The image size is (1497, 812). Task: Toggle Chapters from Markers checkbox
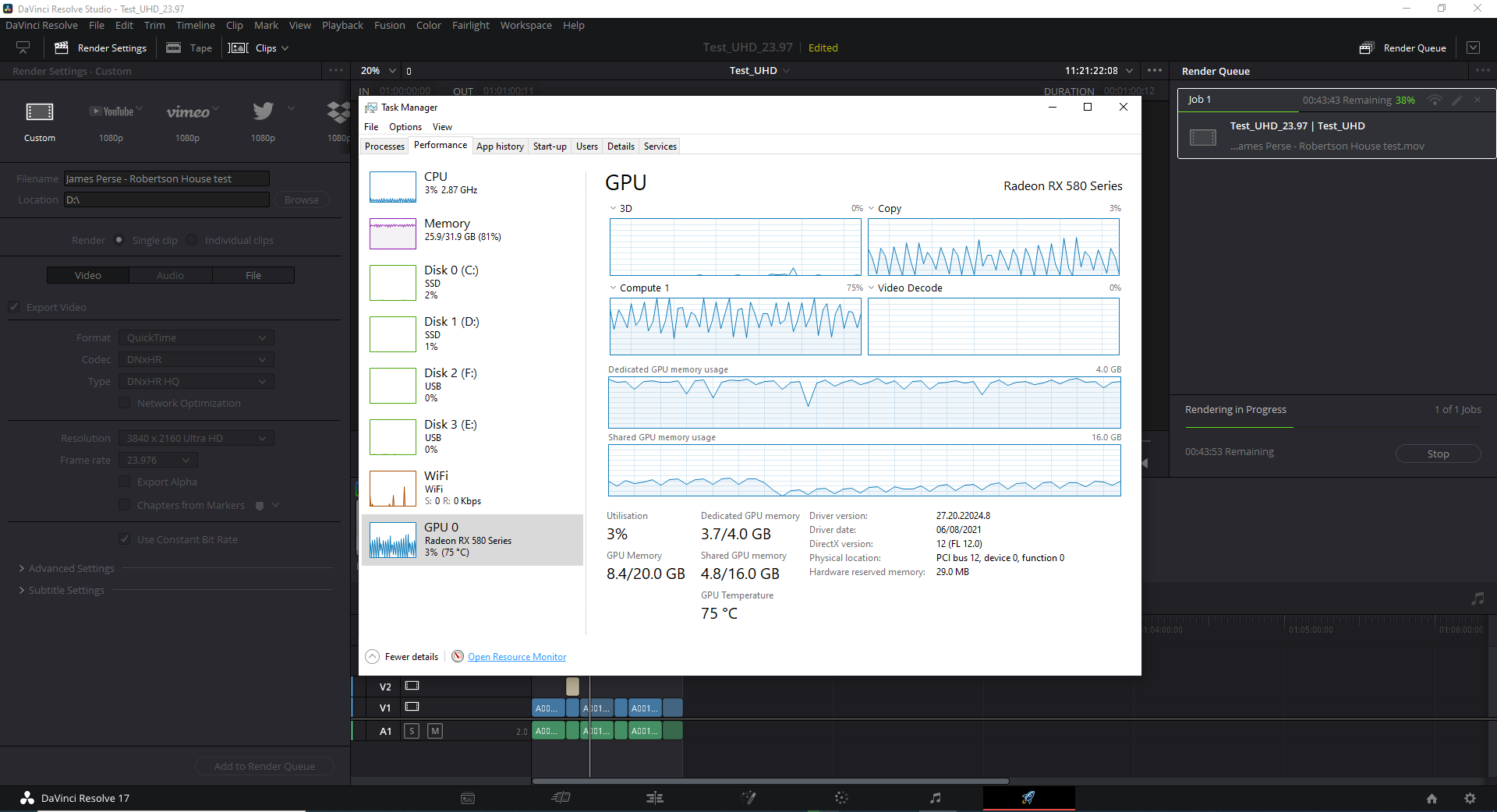point(125,505)
